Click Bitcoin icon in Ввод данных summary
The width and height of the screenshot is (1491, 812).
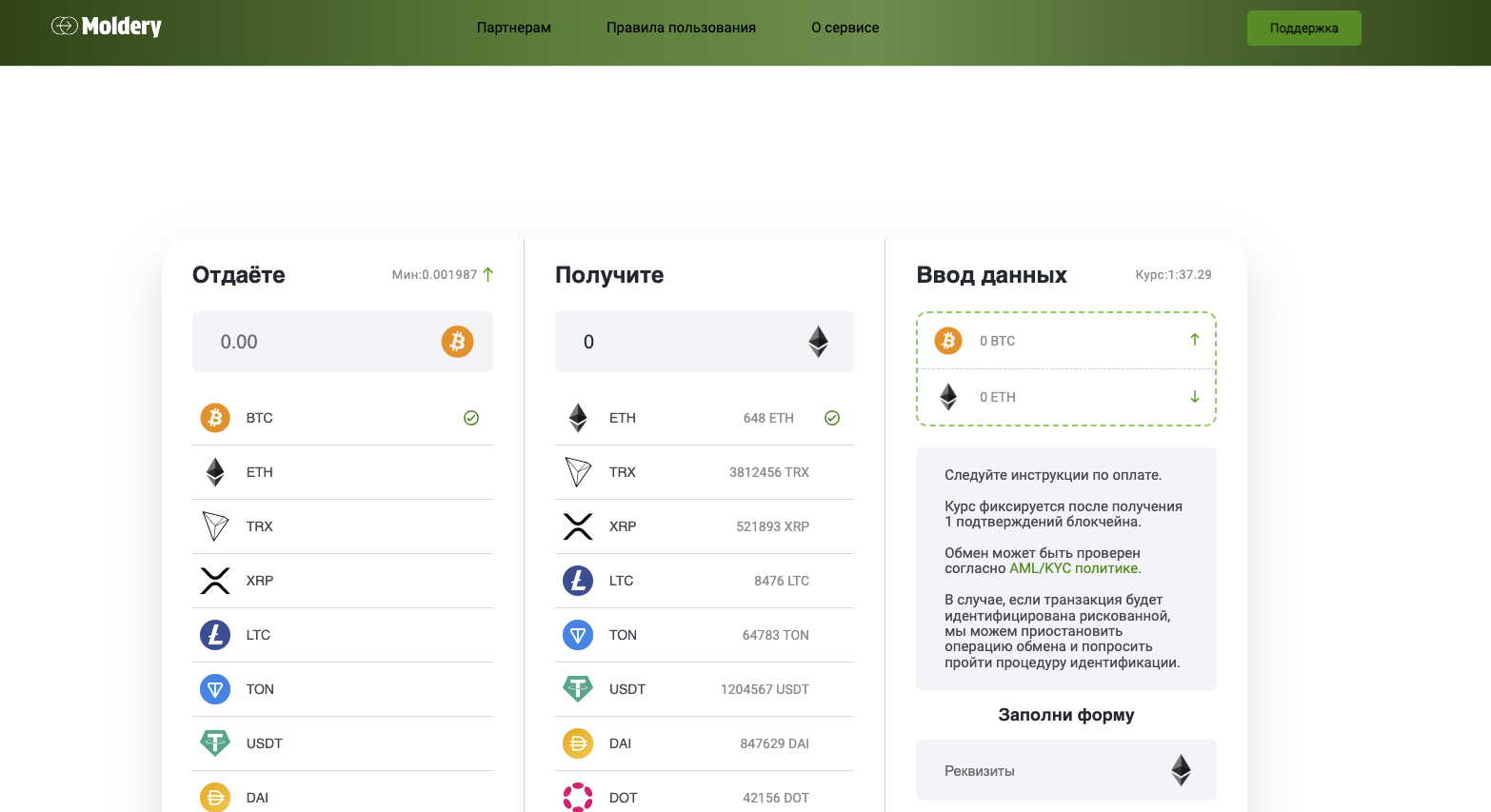click(948, 341)
